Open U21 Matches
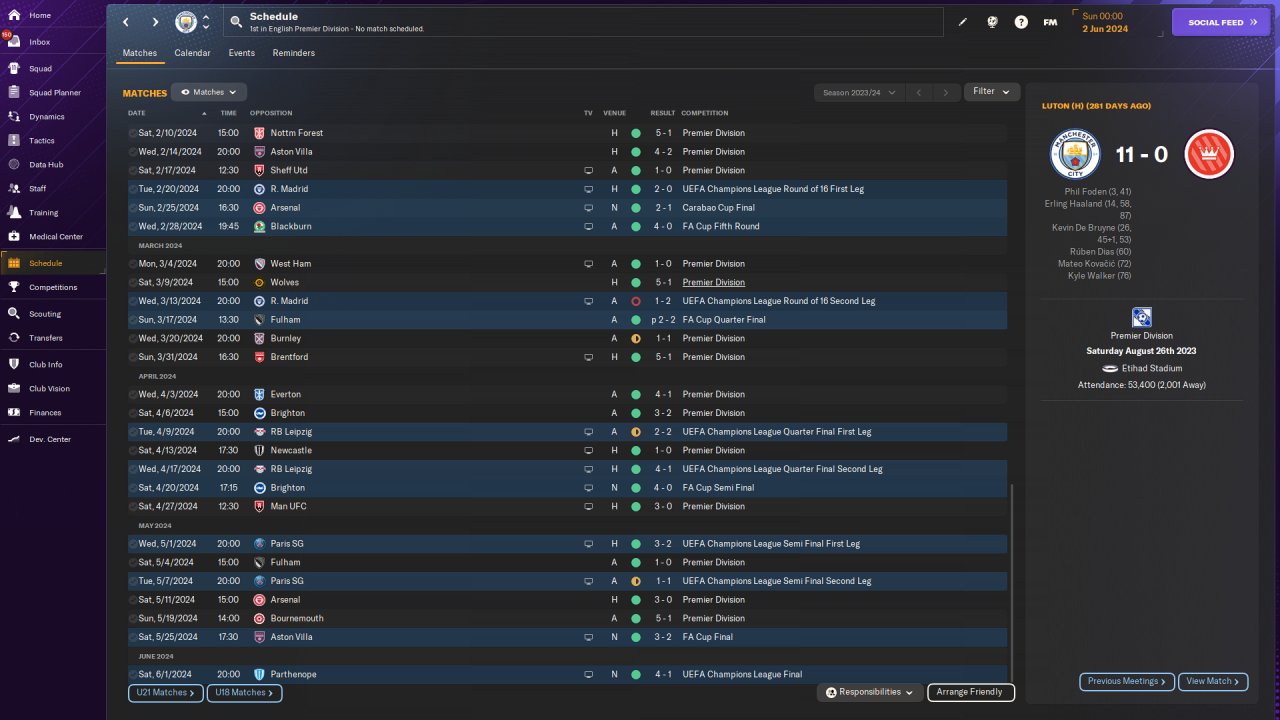The height and width of the screenshot is (720, 1280). tap(166, 693)
